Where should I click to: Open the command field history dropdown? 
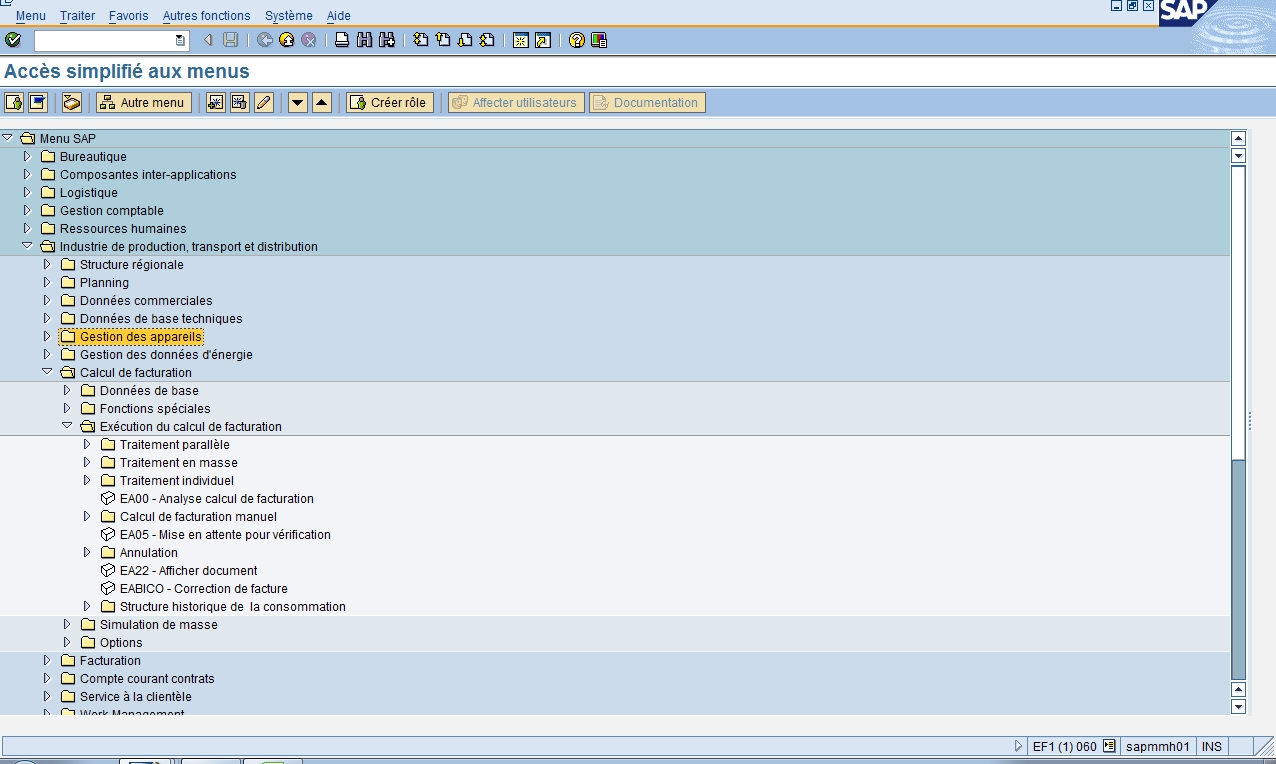coord(180,40)
